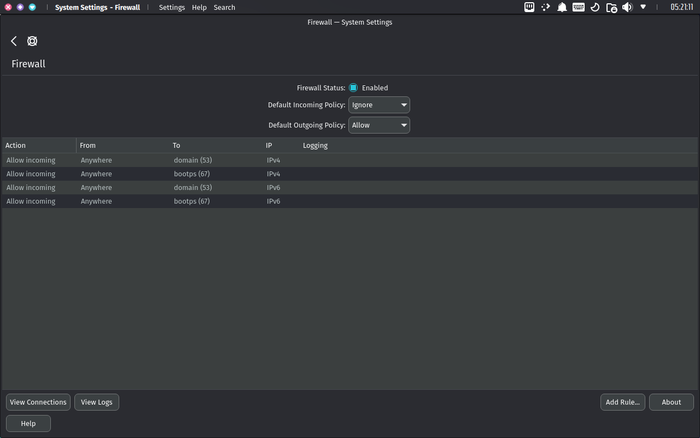Click the back arrow in Firewall settings

tap(14, 41)
